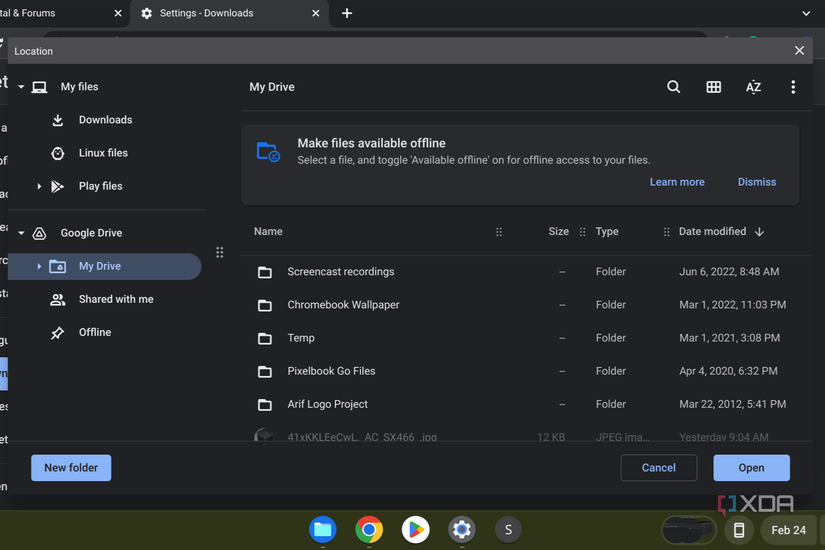Click the Feb 24 date in shelf
825x550 pixels.
pos(788,530)
